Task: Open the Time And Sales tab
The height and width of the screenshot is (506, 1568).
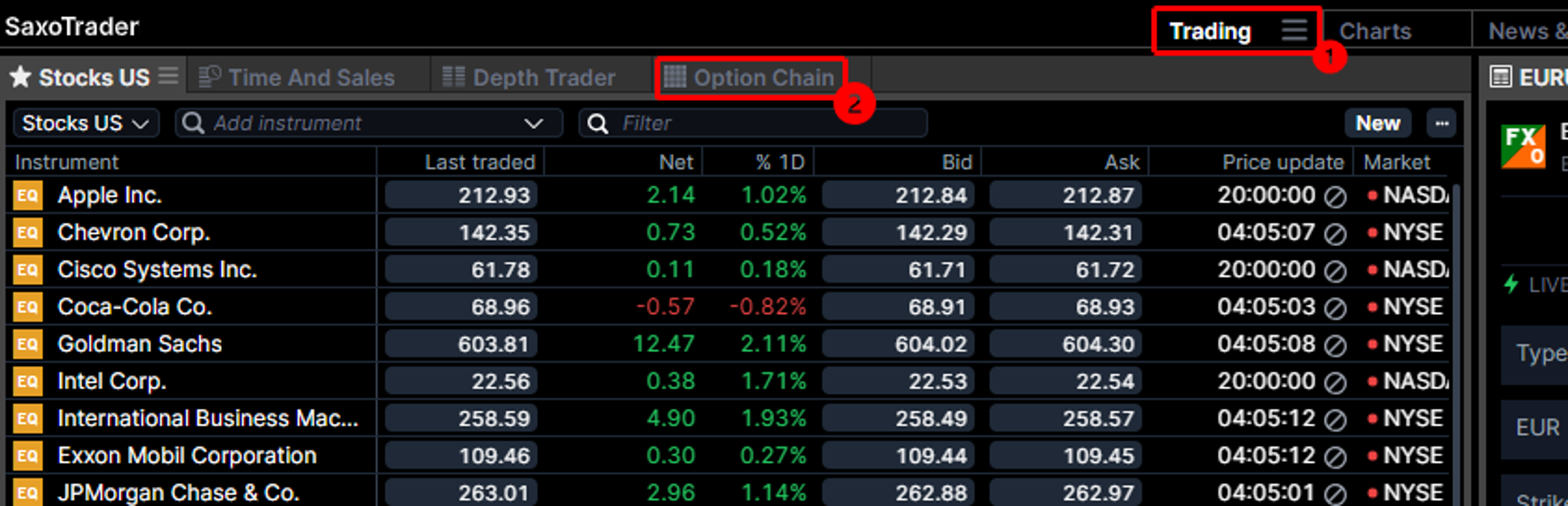Action: [x=298, y=78]
